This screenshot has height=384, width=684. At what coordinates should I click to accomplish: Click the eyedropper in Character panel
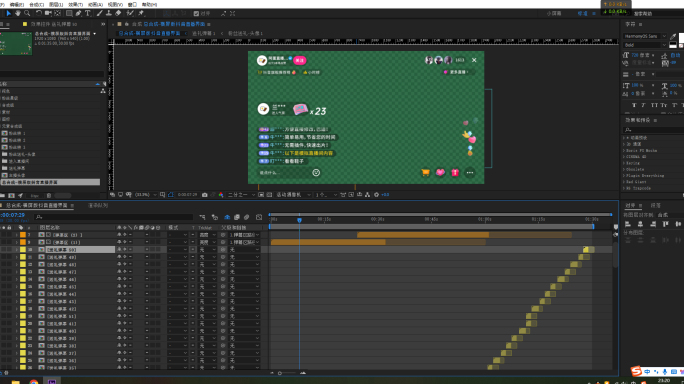click(673, 36)
